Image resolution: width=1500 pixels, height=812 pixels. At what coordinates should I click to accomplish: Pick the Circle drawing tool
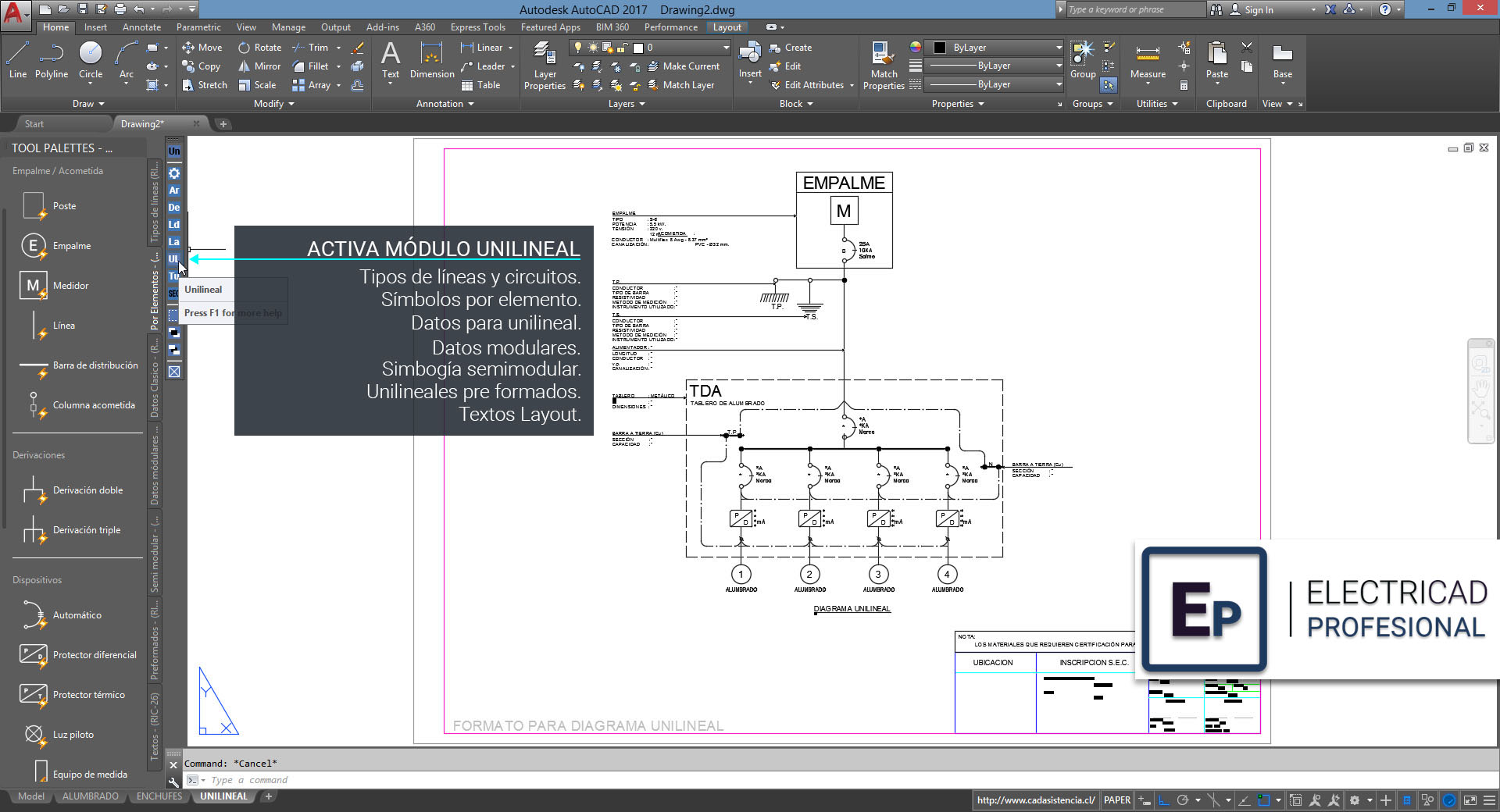91,60
